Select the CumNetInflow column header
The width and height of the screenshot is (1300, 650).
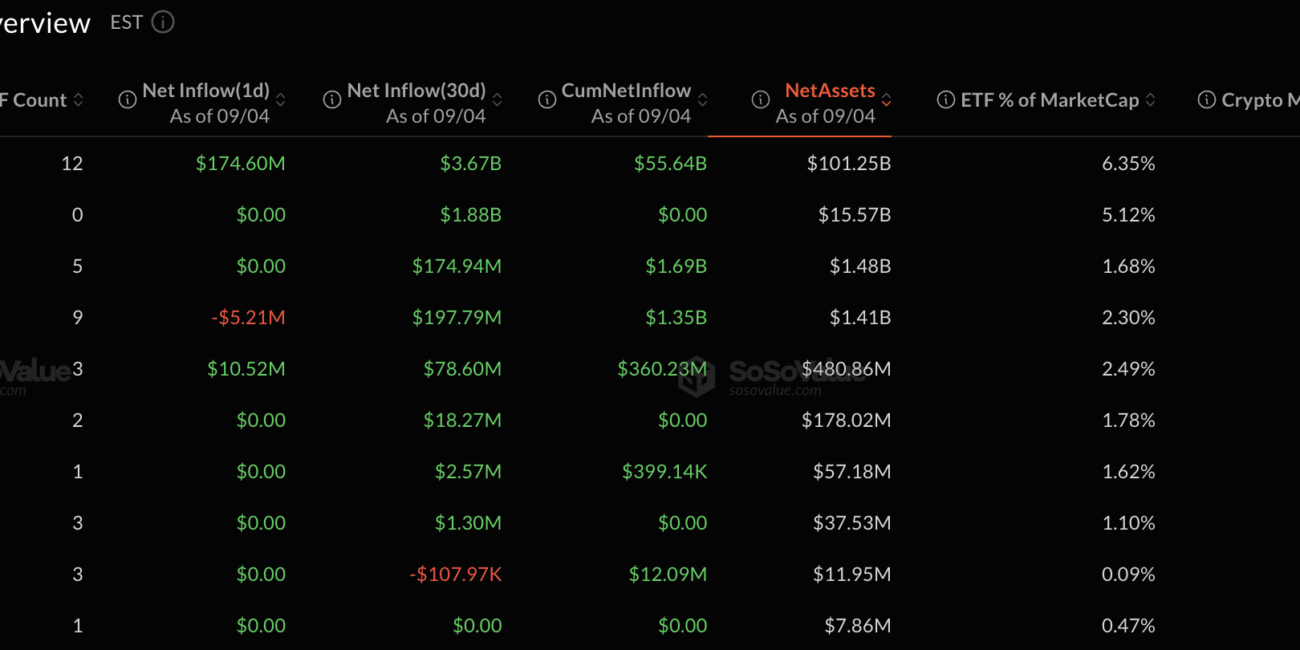point(626,90)
